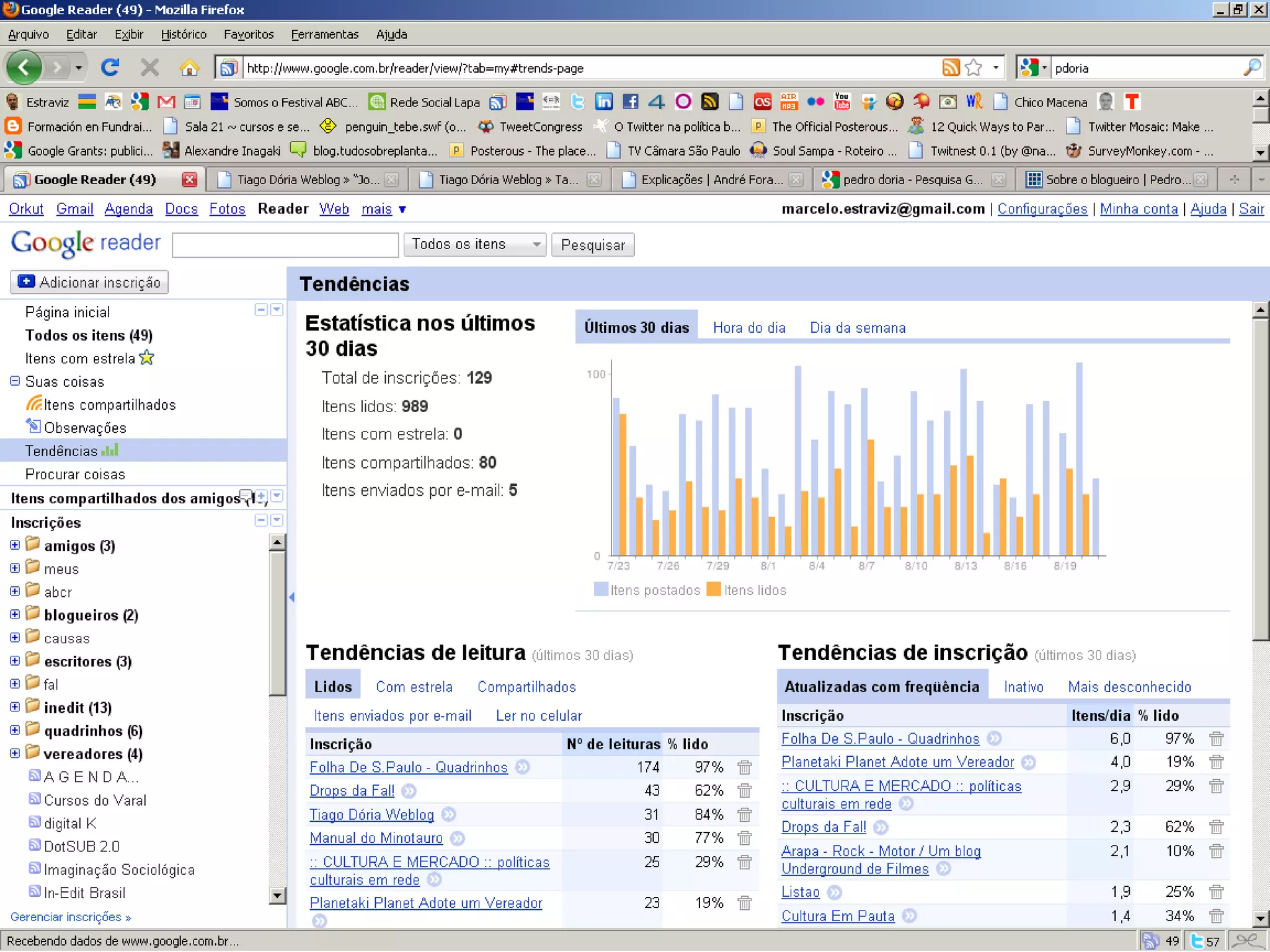Click the bookmark star icon in address bar
Screen dimensions: 1270x952
pyautogui.click(x=974, y=67)
